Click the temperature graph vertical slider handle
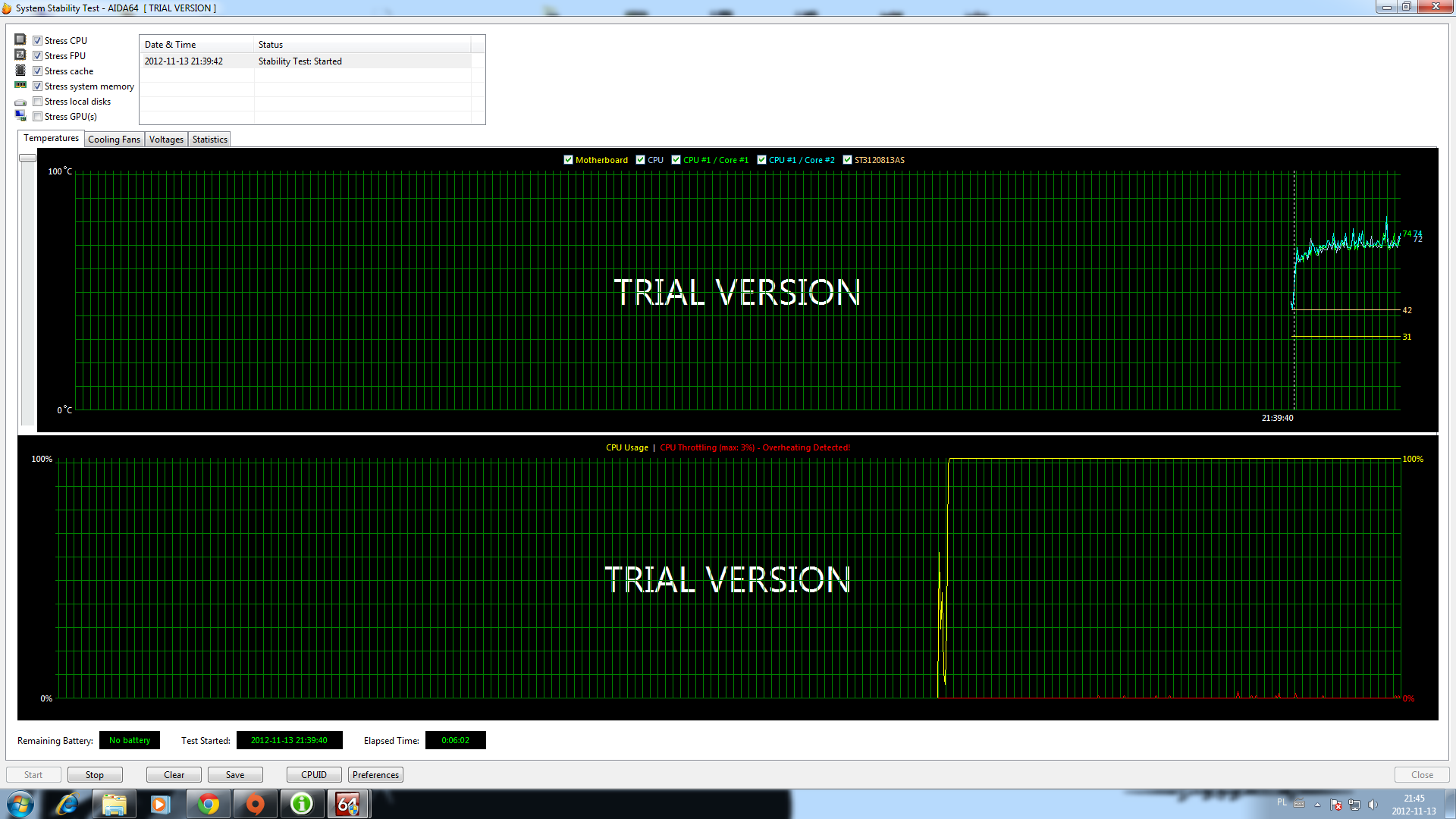Viewport: 1456px width, 819px height. point(27,158)
